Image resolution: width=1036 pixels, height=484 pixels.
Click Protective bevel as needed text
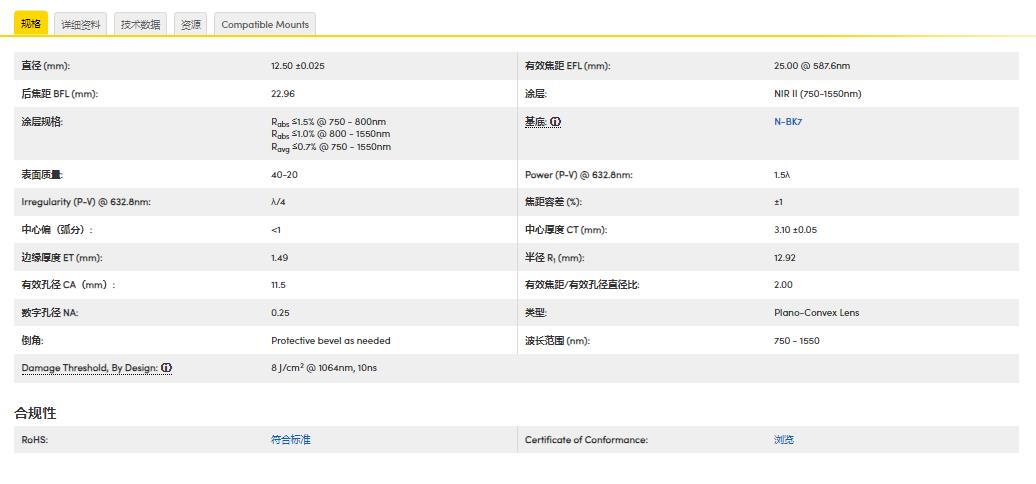coord(330,341)
